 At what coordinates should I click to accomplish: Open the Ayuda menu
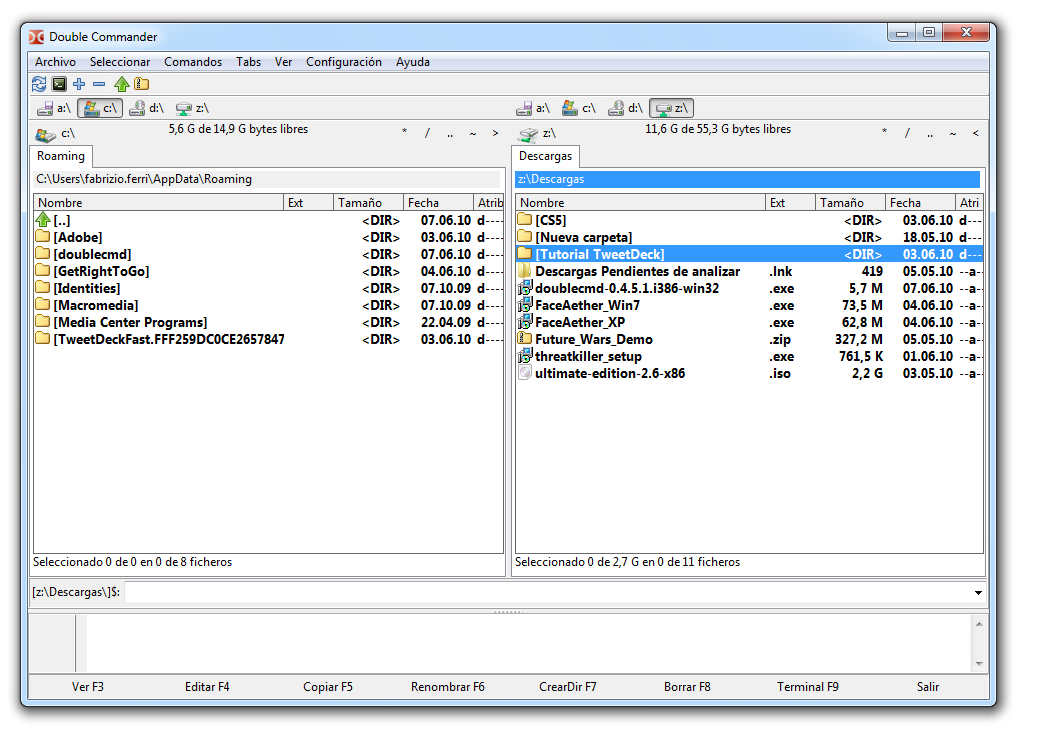click(413, 62)
